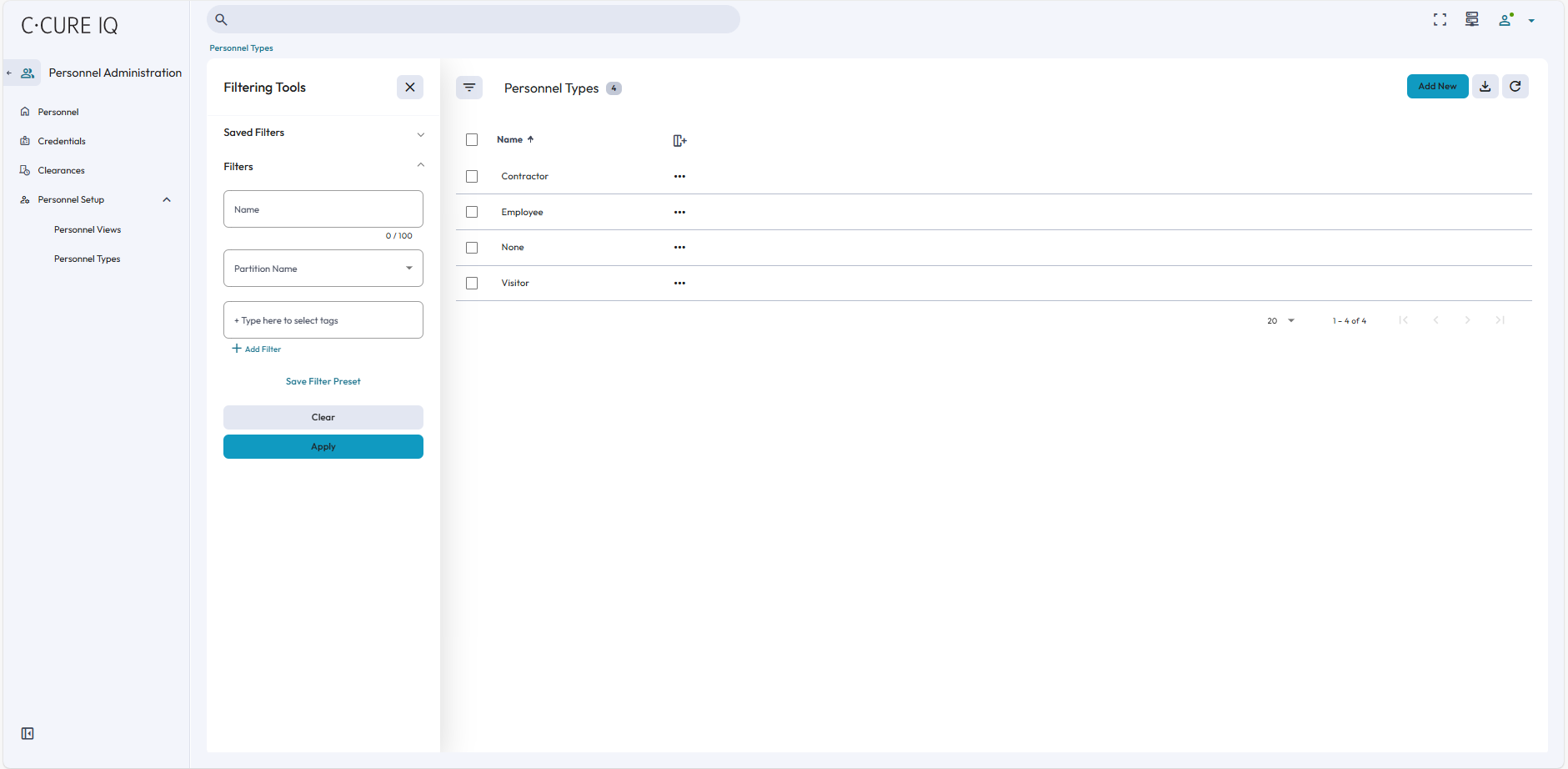Open the three-dot menu for Visitor
The height and width of the screenshot is (769, 1568).
pos(679,284)
